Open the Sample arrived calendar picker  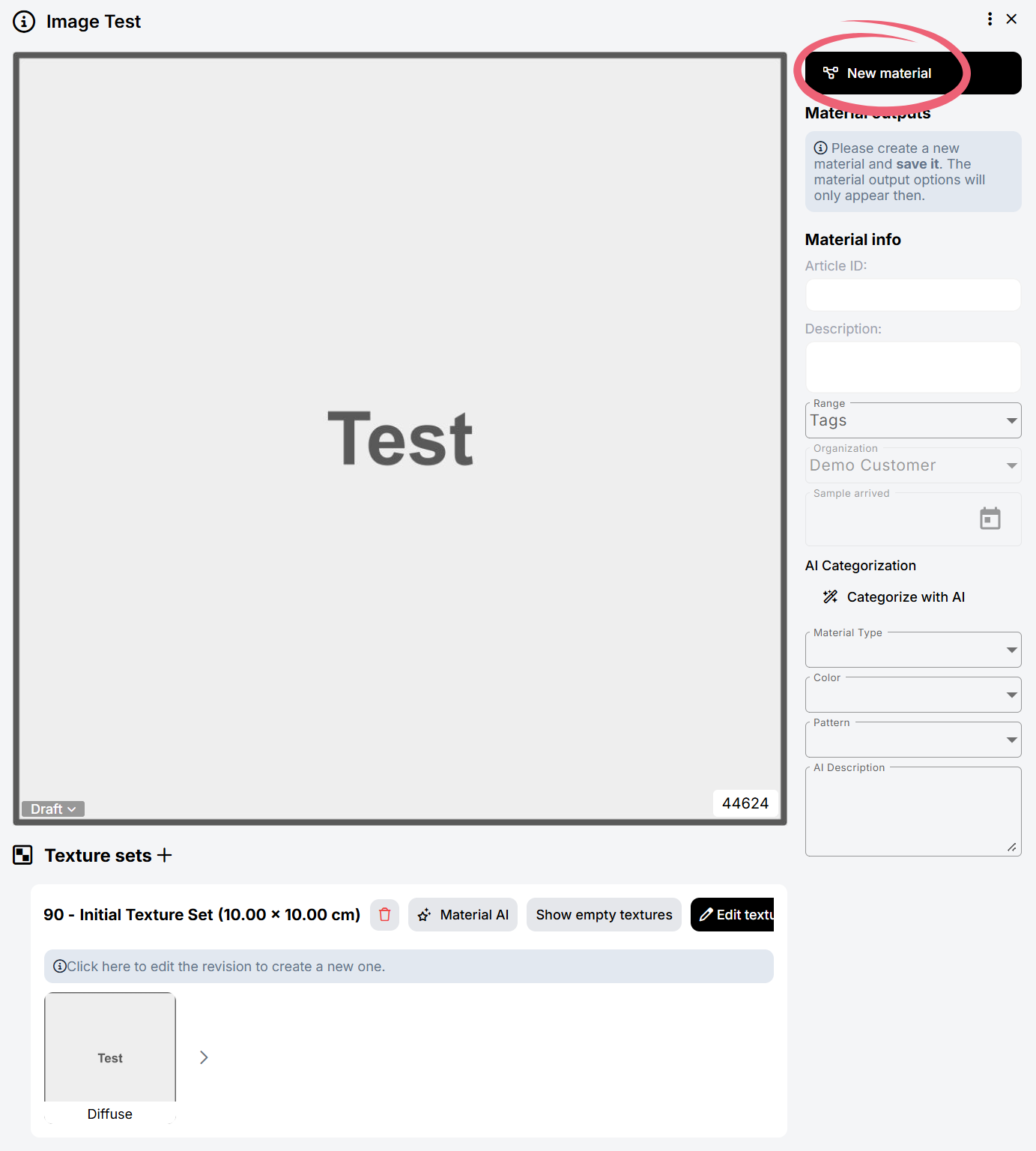coord(990,519)
